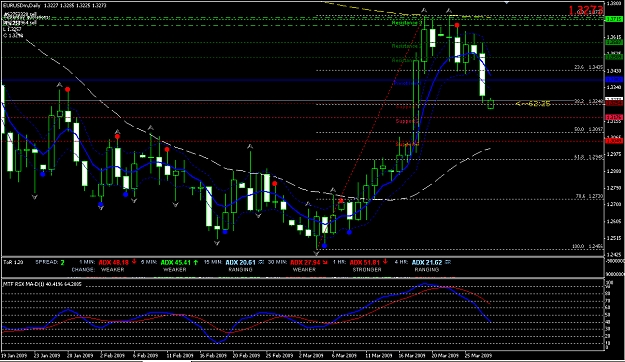
Task: Click the TsR 120 label
Action: (x=13, y=262)
